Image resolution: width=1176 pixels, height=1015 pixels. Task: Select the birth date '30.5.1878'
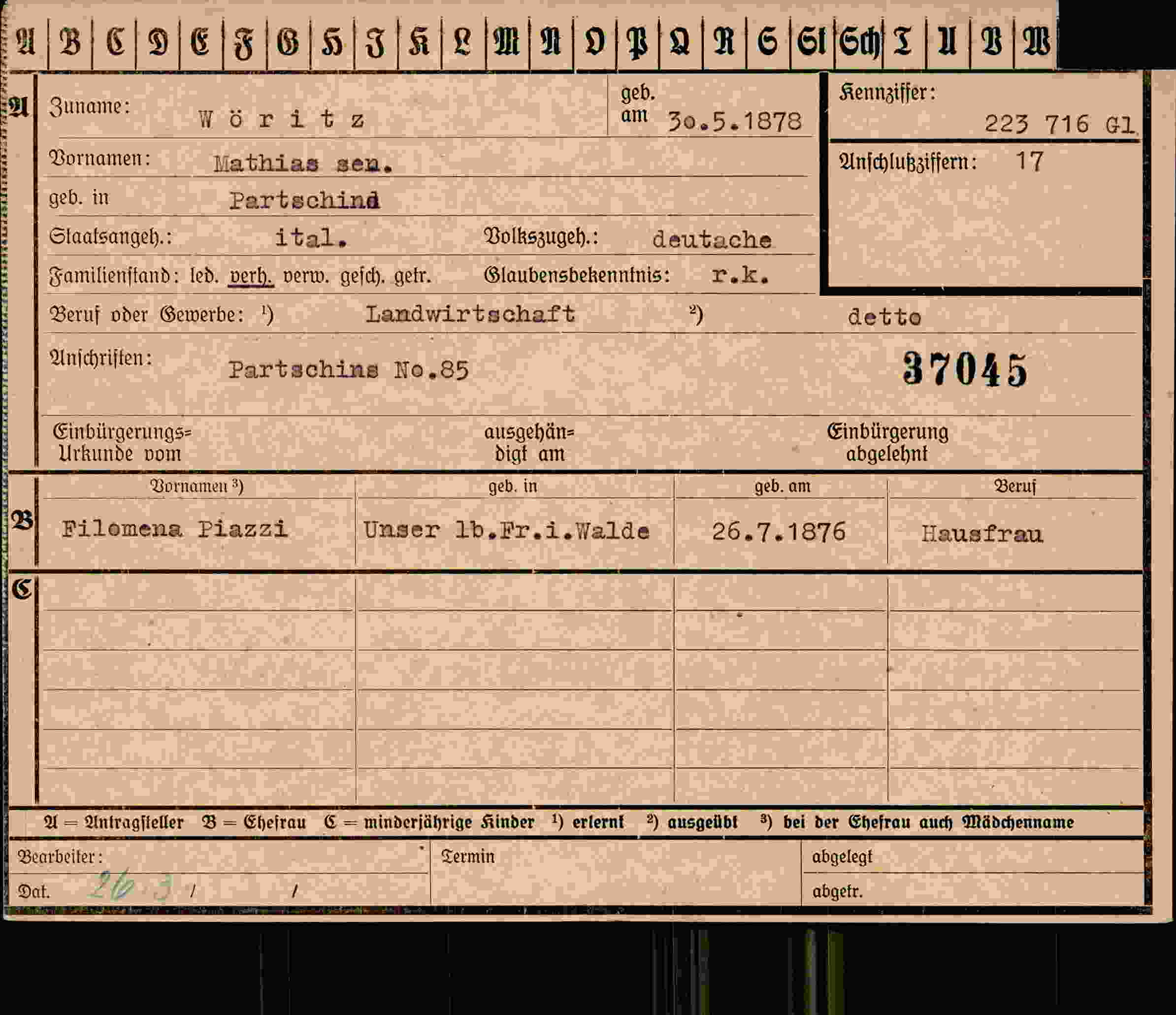[x=734, y=122]
